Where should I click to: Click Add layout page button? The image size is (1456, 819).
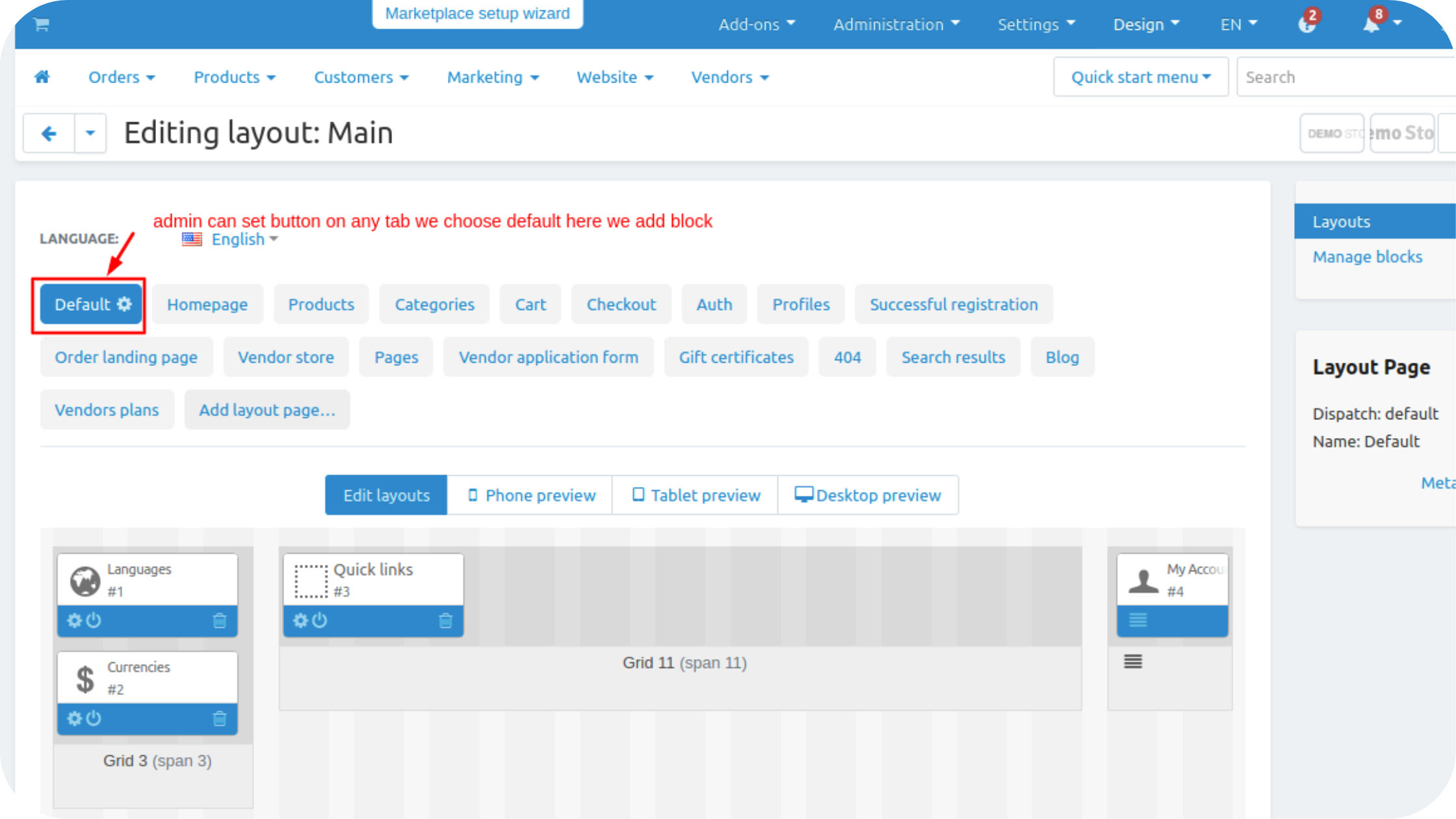click(266, 410)
